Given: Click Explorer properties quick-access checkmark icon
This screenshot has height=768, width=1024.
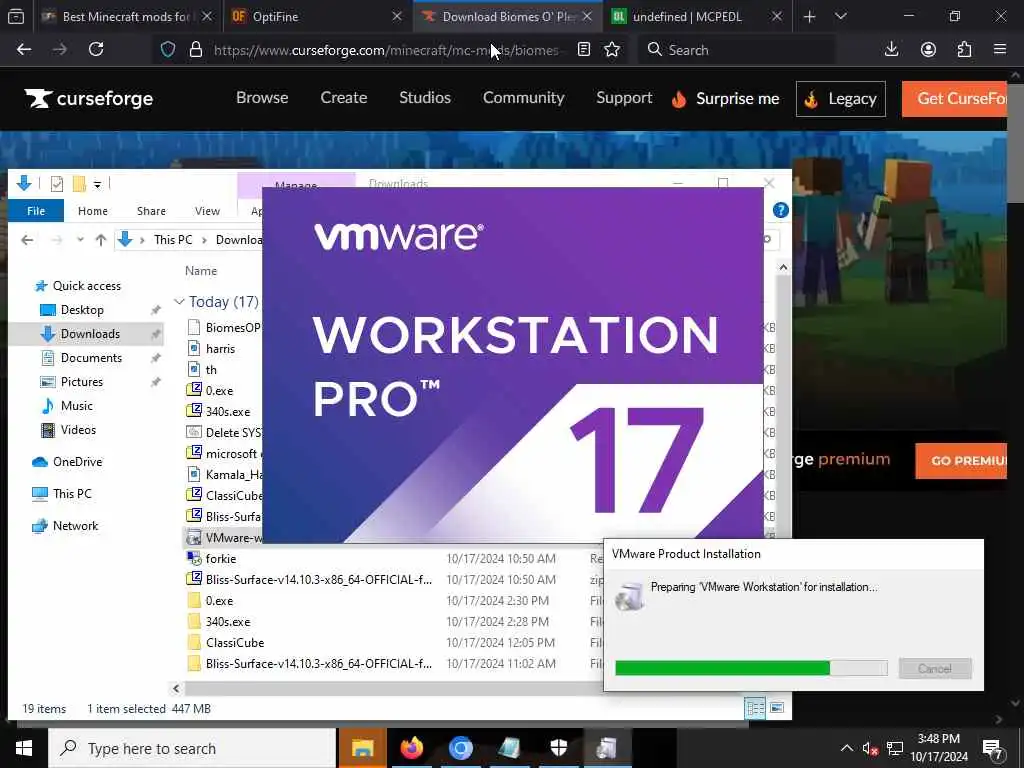Looking at the screenshot, I should click(x=57, y=184).
